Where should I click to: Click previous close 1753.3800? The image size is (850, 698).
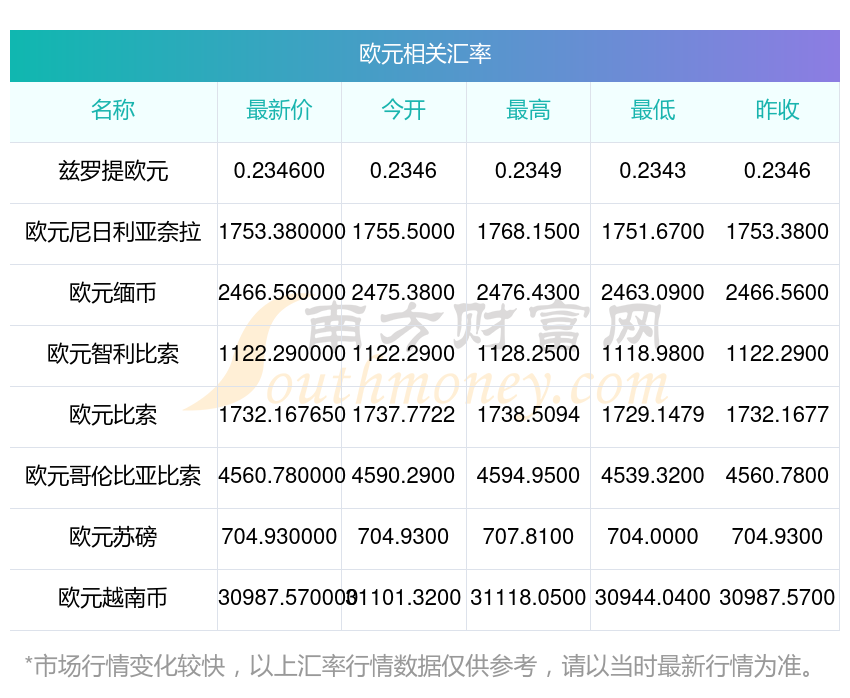(777, 232)
